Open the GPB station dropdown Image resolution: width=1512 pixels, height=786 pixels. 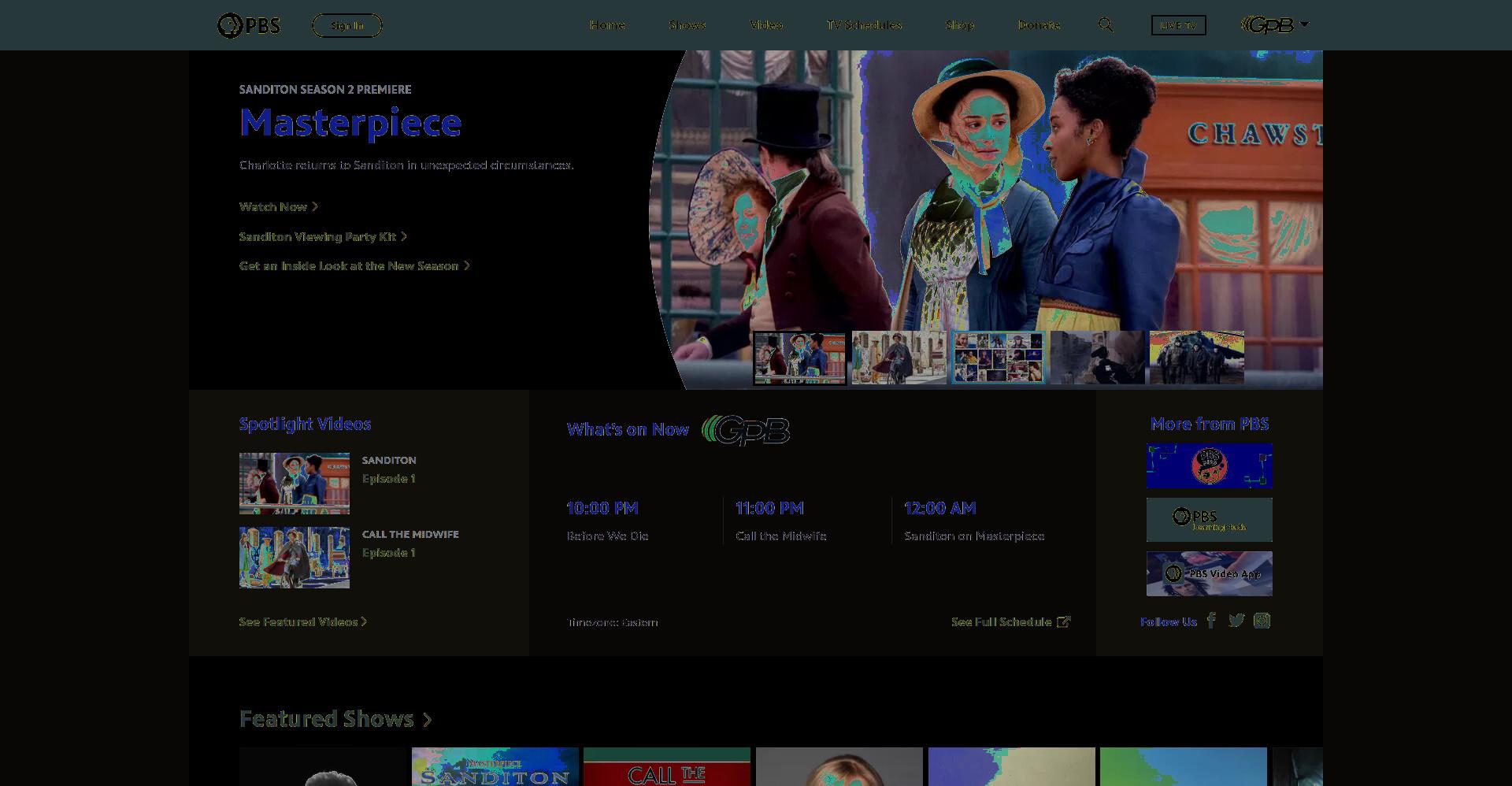pyautogui.click(x=1275, y=25)
